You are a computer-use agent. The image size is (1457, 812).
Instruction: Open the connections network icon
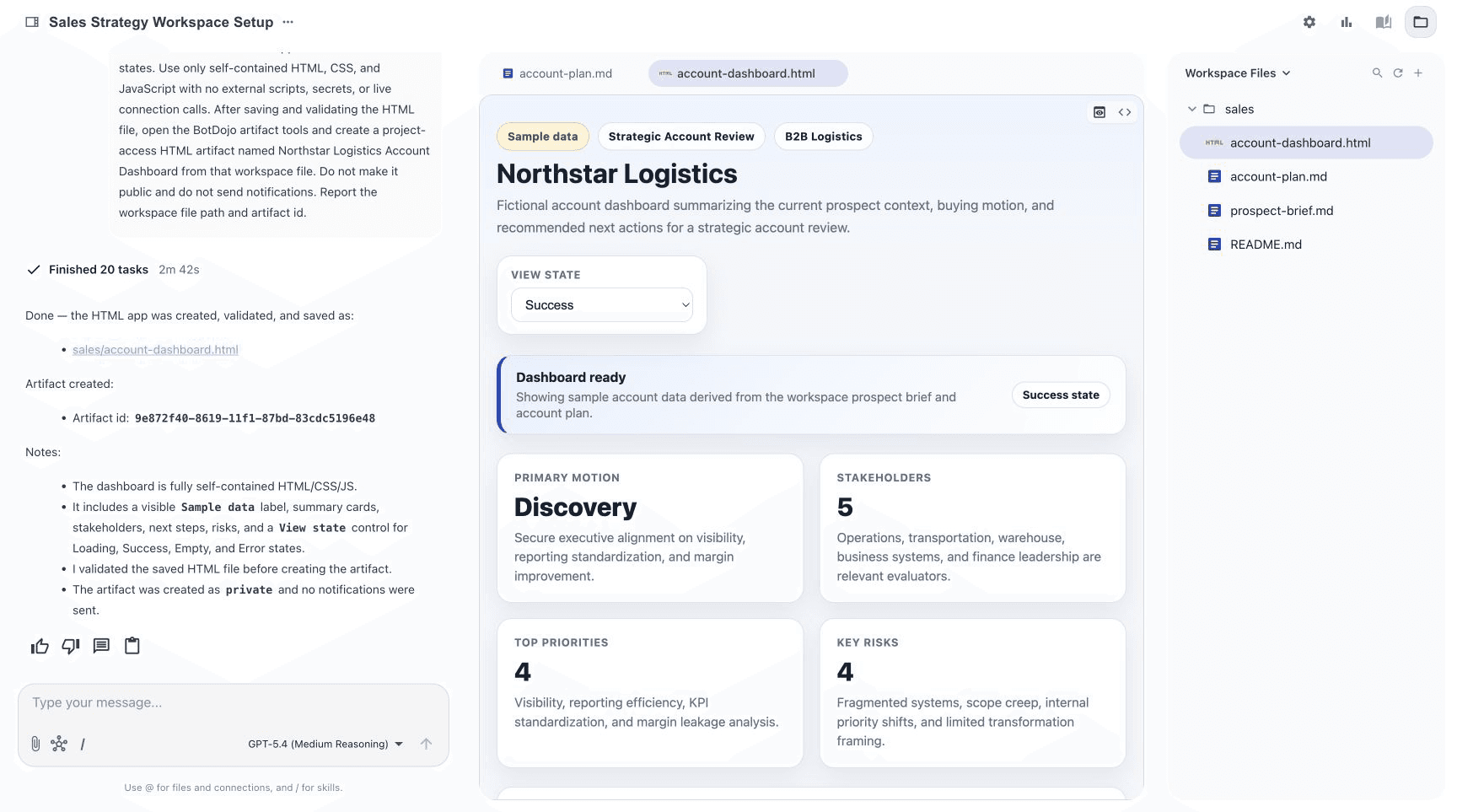(59, 744)
